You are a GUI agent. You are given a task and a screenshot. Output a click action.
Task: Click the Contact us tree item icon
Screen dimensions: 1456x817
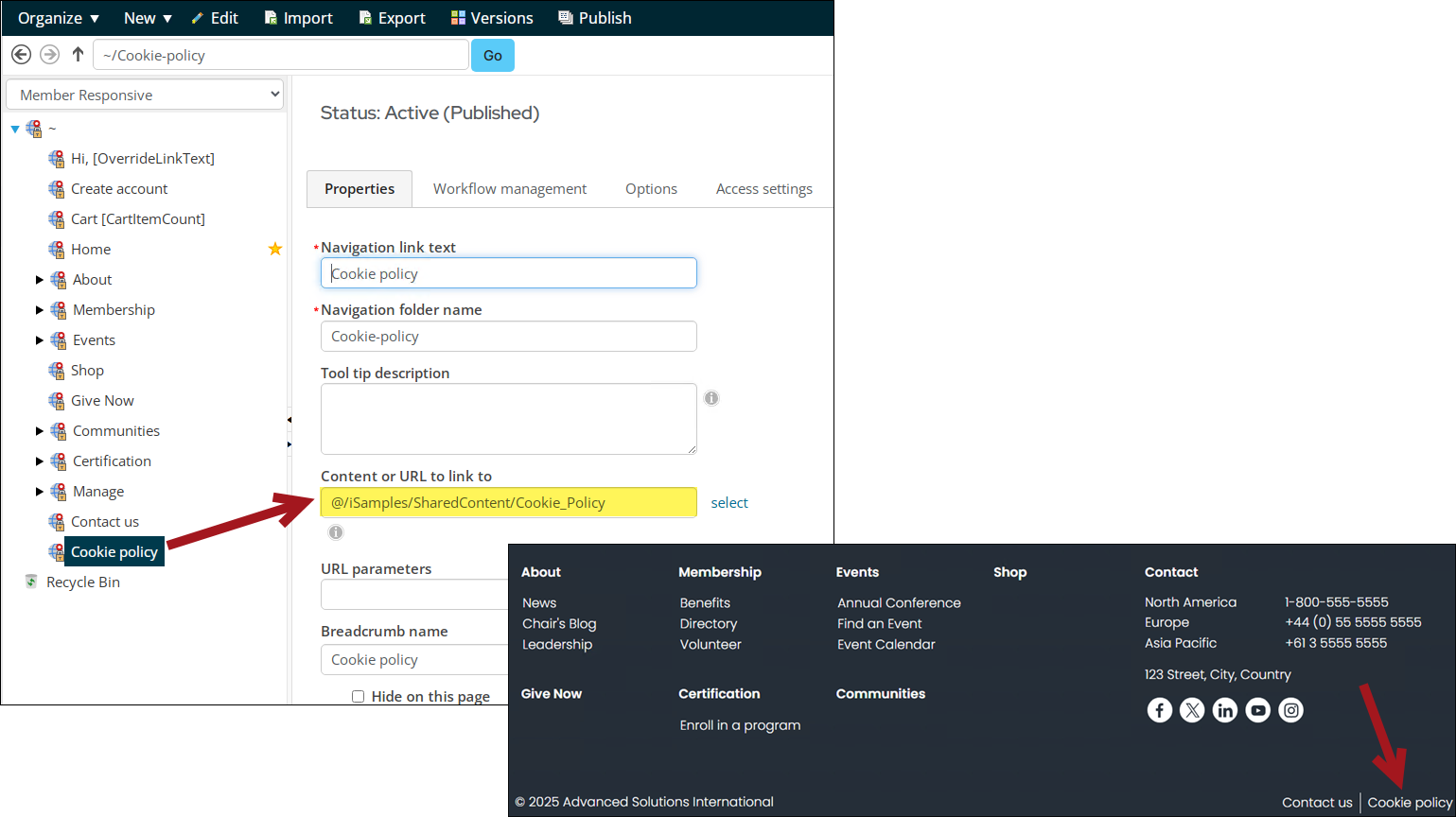[57, 522]
